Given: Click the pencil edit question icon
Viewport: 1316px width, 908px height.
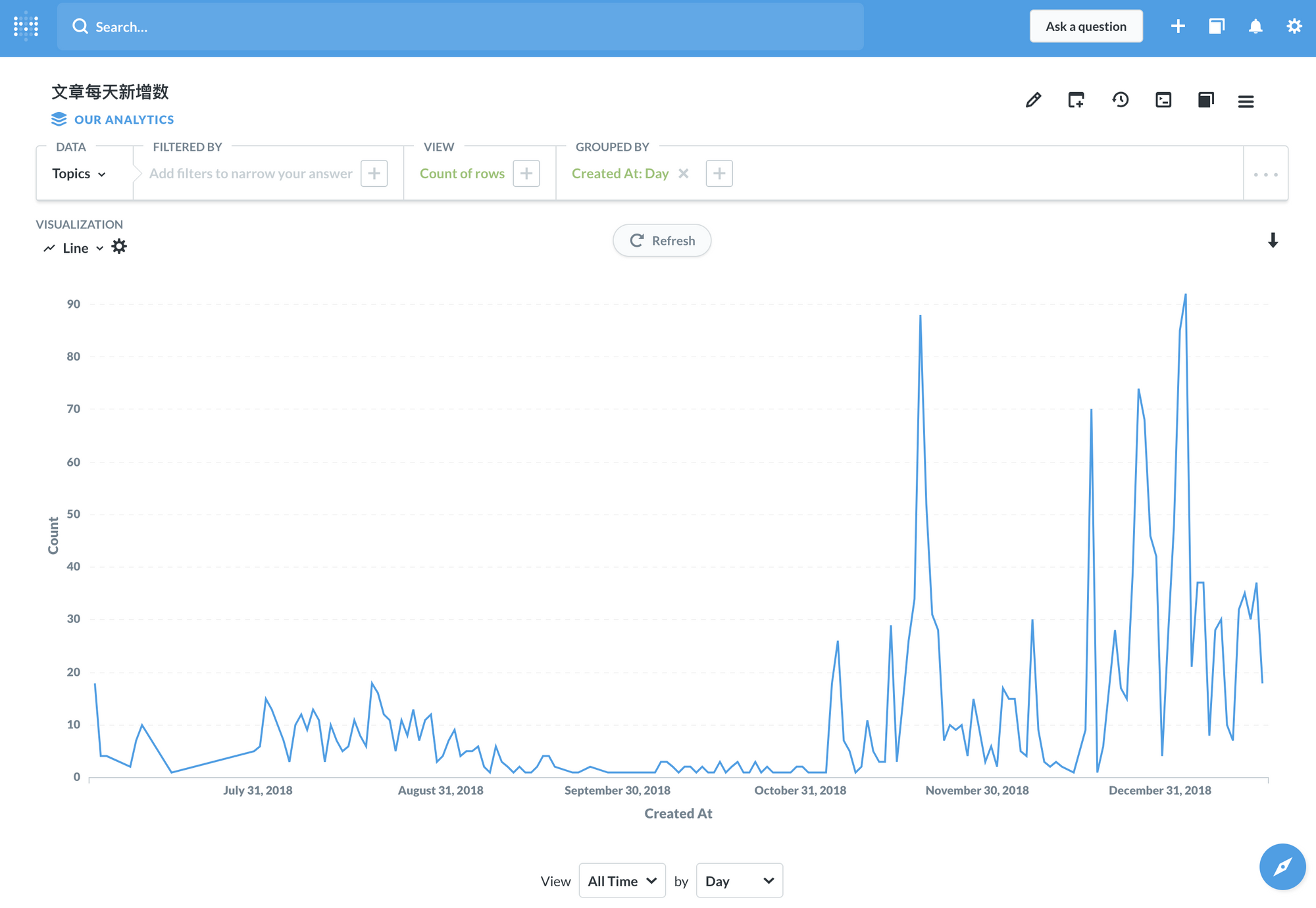Looking at the screenshot, I should click(1033, 100).
